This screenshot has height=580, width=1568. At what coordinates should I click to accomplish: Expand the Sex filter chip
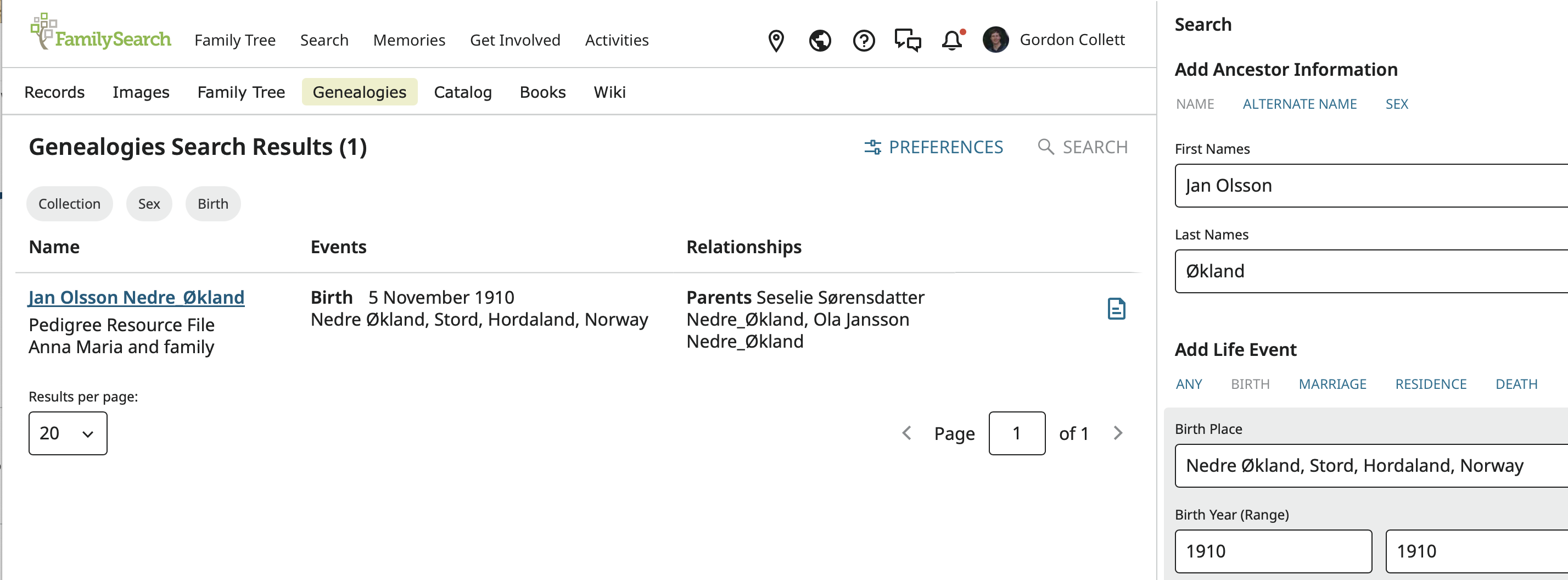pos(149,204)
